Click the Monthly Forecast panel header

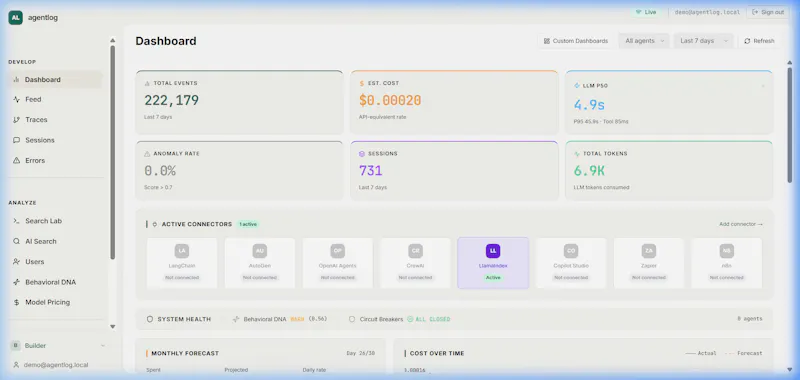(185, 353)
